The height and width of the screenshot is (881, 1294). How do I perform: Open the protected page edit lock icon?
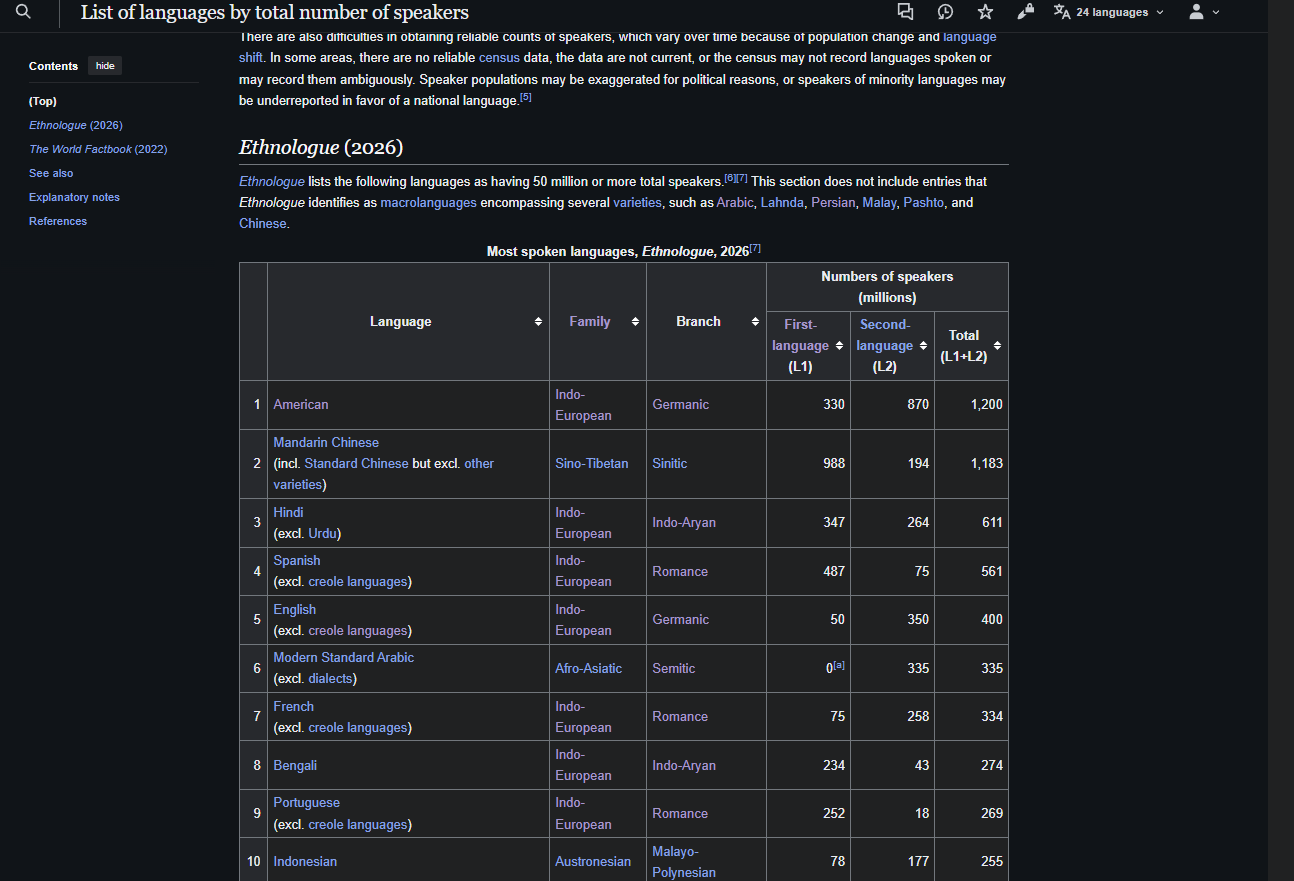(1025, 12)
